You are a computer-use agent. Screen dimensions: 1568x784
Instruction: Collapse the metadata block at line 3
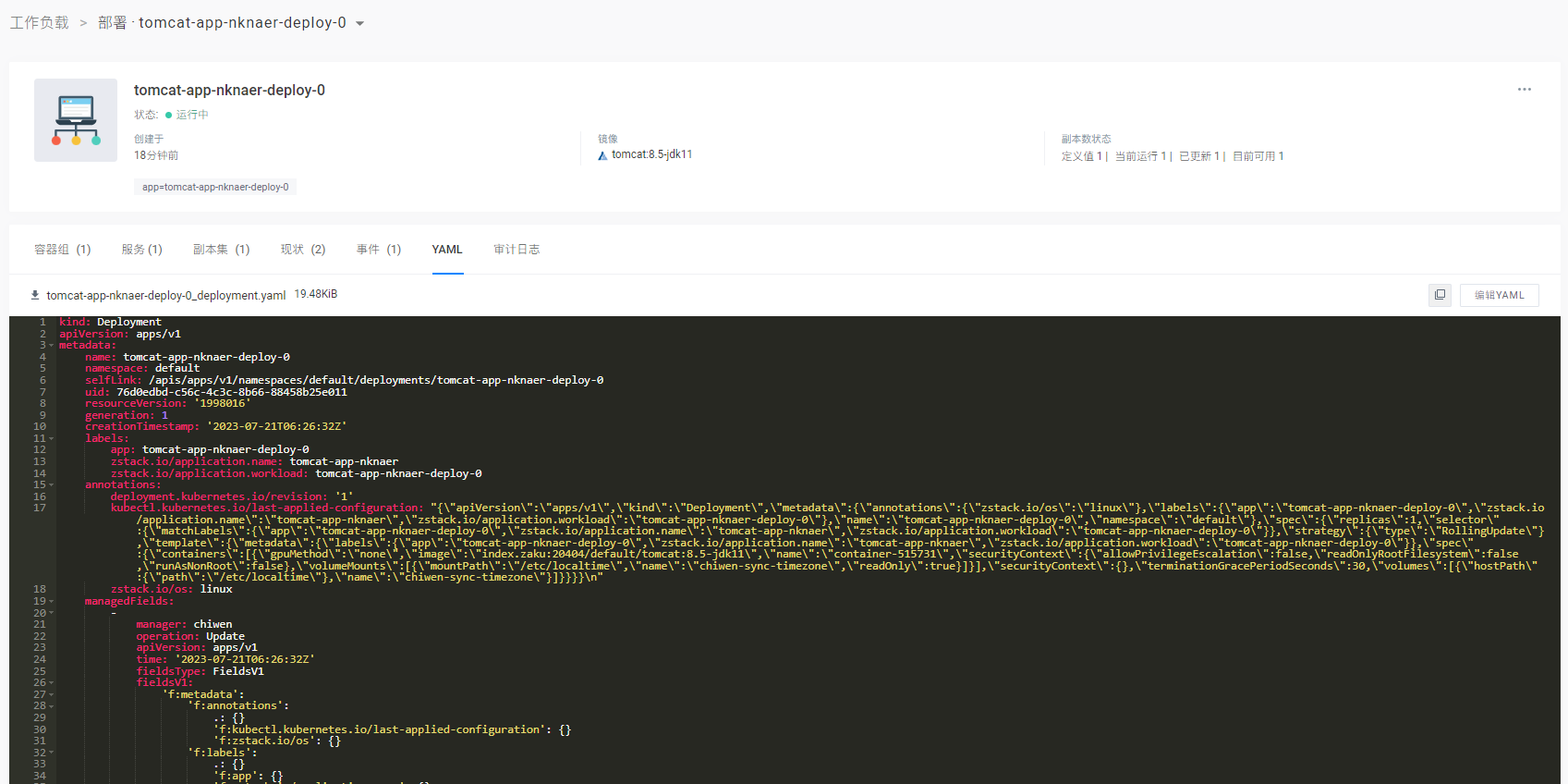click(52, 346)
